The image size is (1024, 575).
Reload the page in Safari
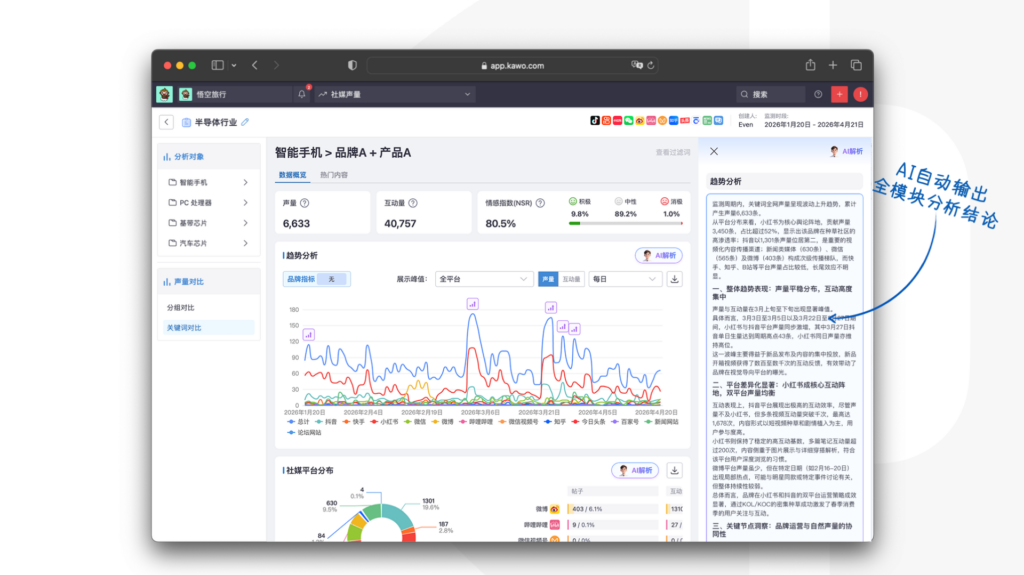click(651, 65)
